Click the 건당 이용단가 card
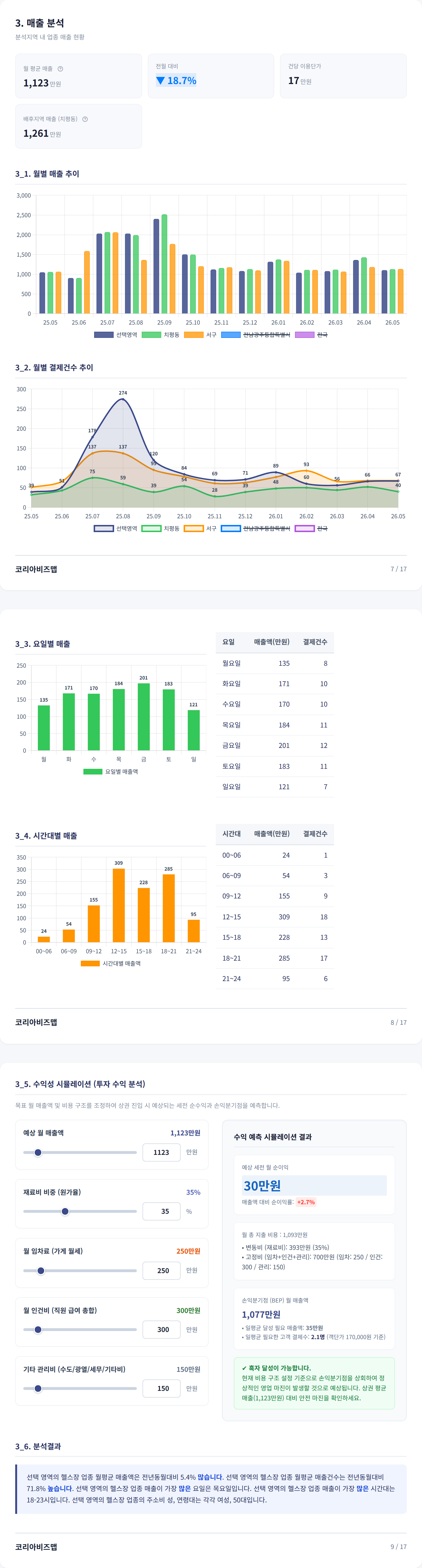Screen dimensions: 422x1568 343,76
